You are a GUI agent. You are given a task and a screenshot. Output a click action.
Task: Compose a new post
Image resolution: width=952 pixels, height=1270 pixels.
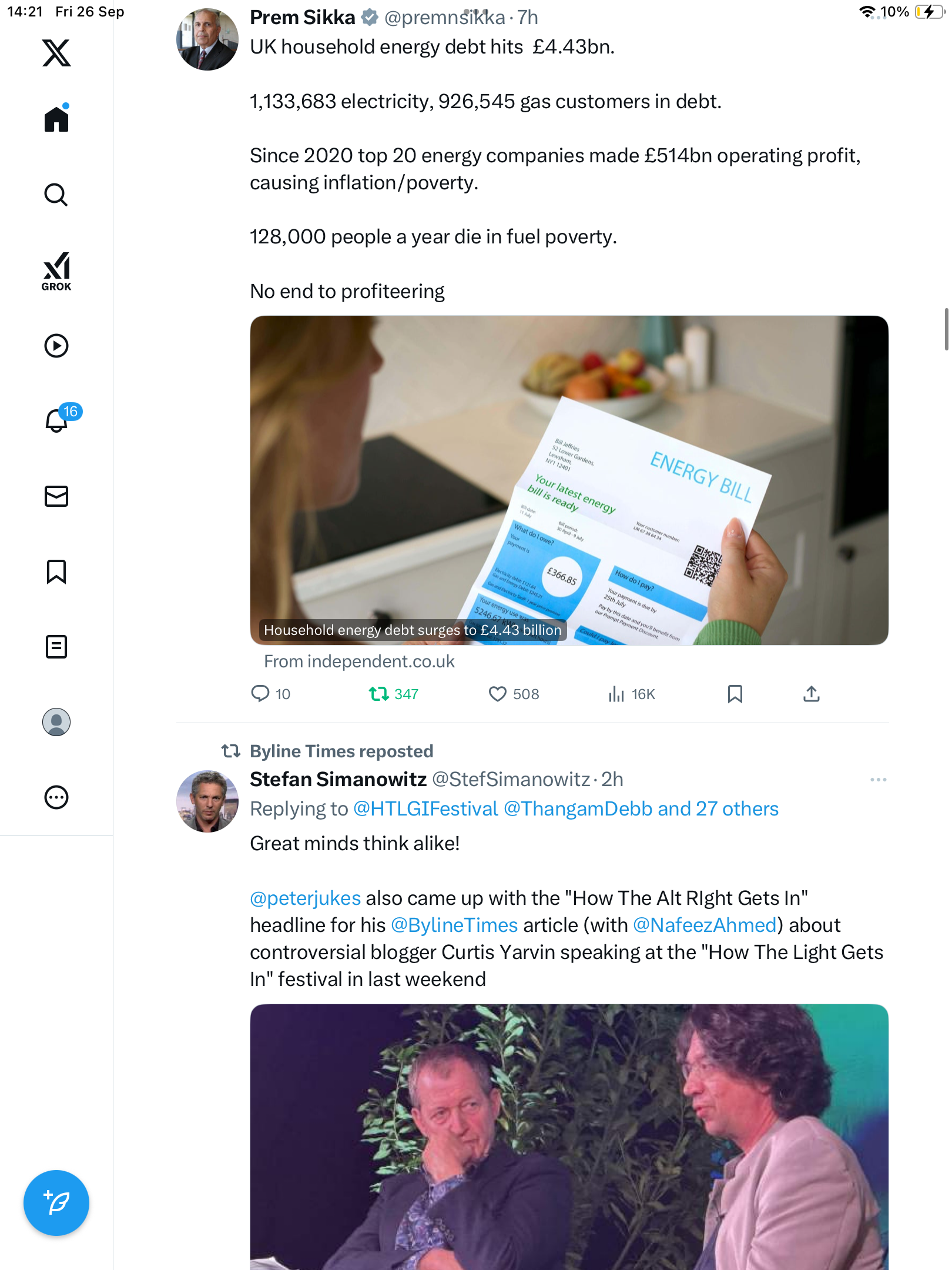click(x=56, y=1203)
